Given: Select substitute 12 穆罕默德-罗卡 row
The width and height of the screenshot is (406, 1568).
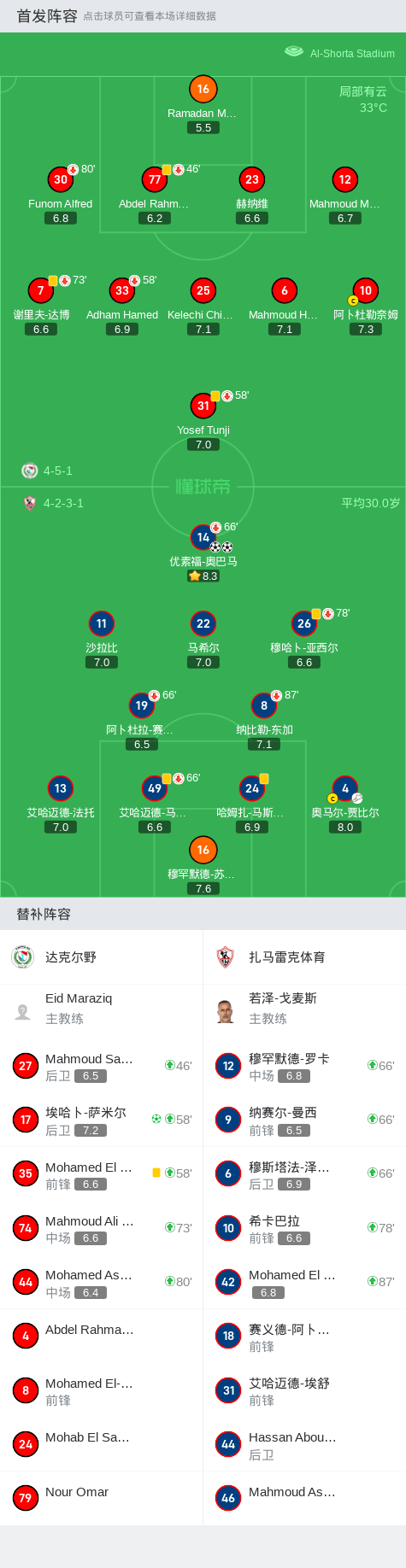Looking at the screenshot, I should (x=304, y=1066).
